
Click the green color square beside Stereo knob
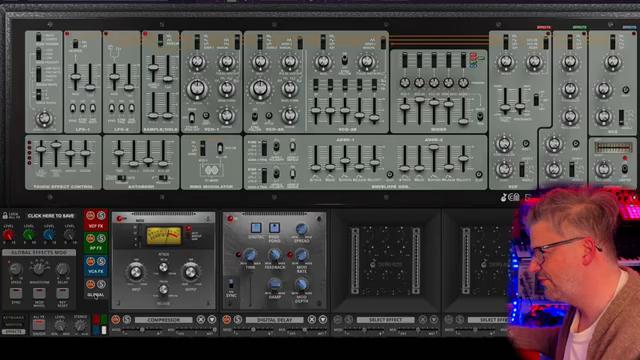point(104,319)
